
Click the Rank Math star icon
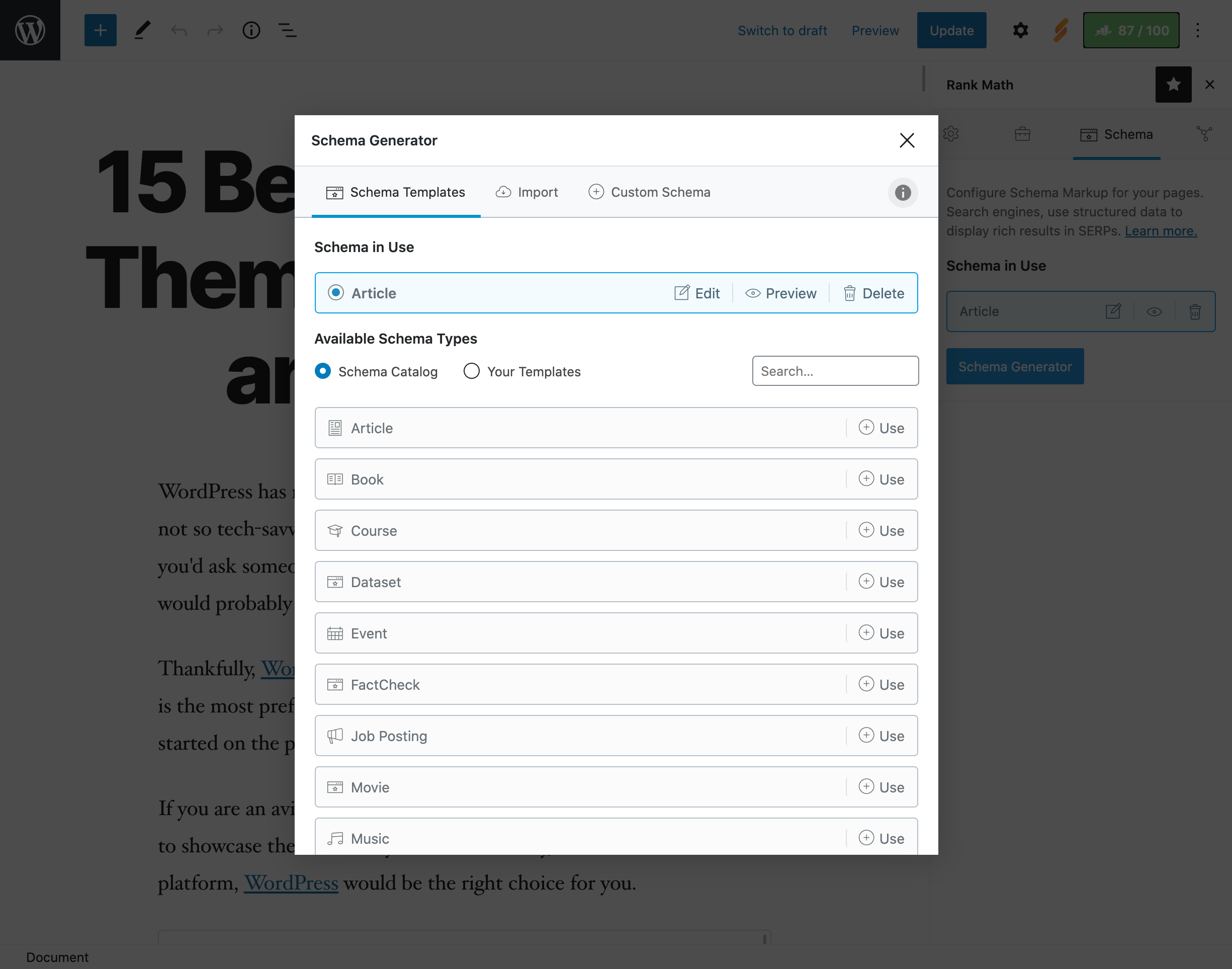click(1173, 85)
